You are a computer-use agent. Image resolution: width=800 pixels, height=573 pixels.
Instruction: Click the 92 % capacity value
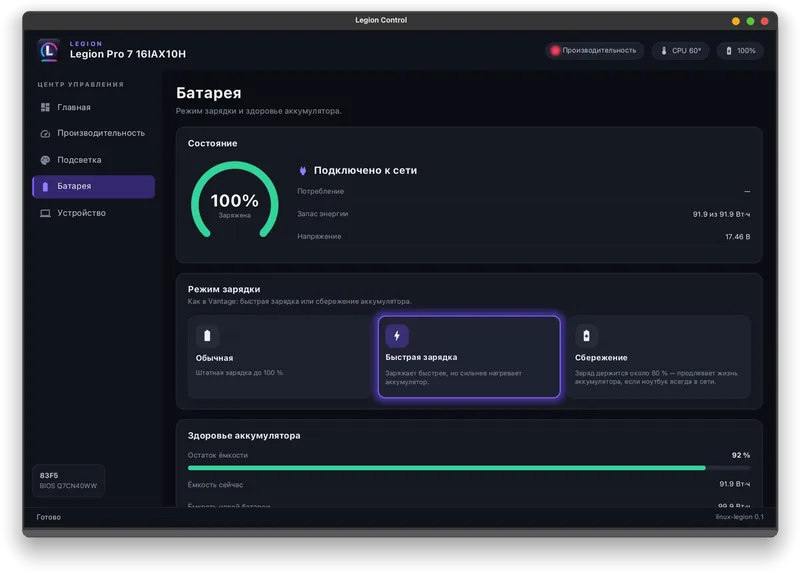[x=741, y=455]
